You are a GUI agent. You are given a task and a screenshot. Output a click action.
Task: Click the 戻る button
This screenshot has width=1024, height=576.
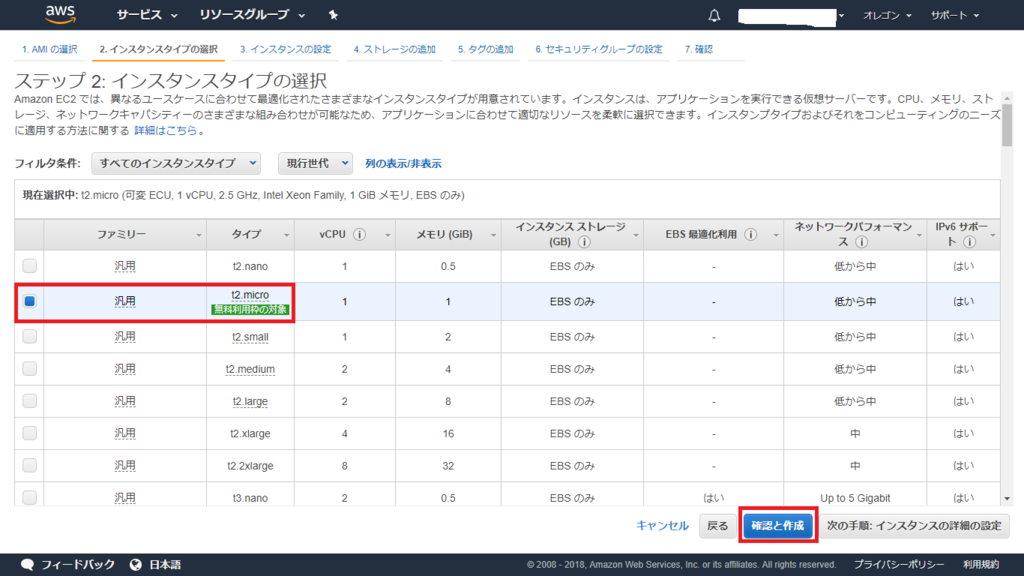click(717, 526)
